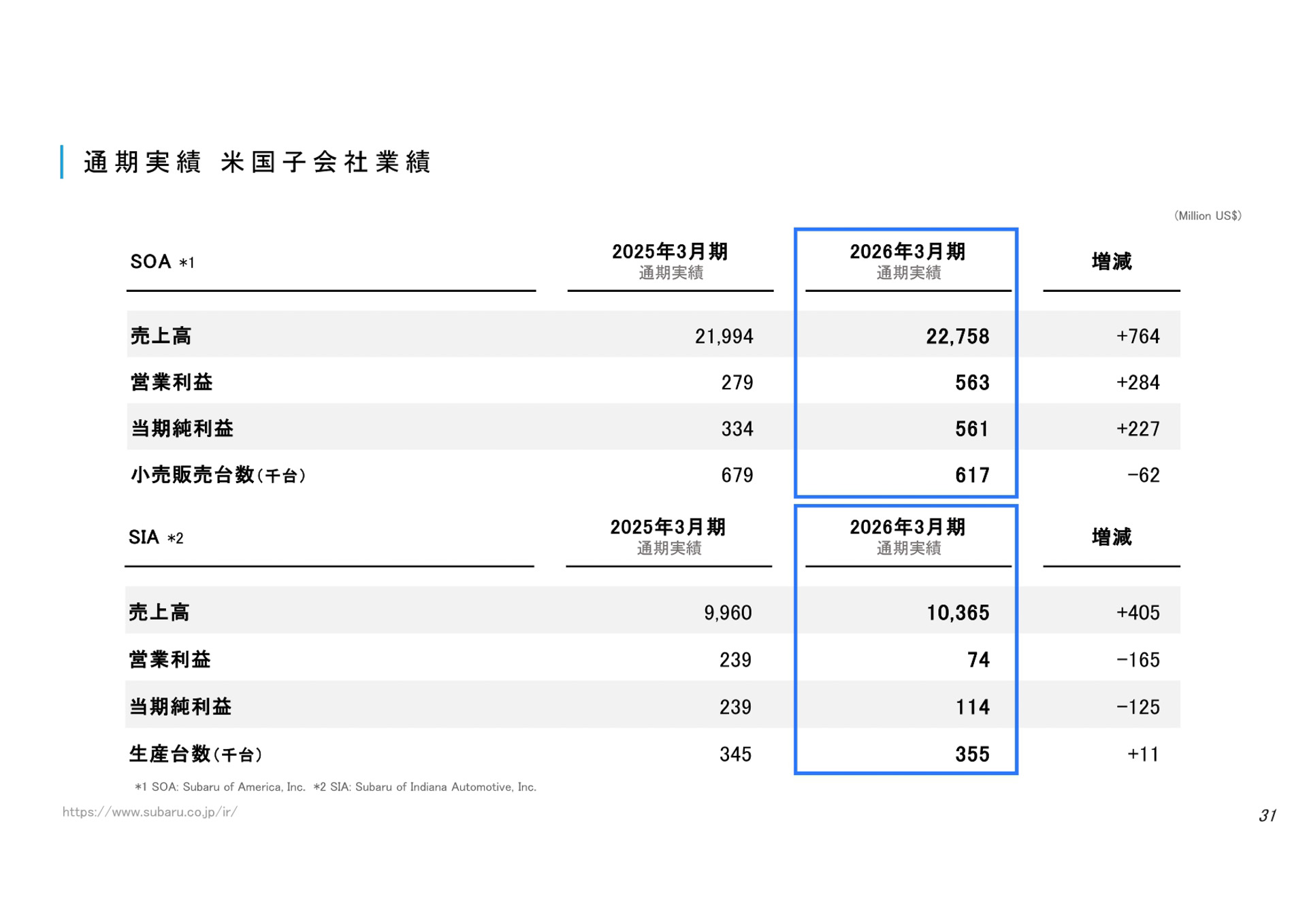Click 239 in the SIA 当期純利益 row

pos(736,707)
